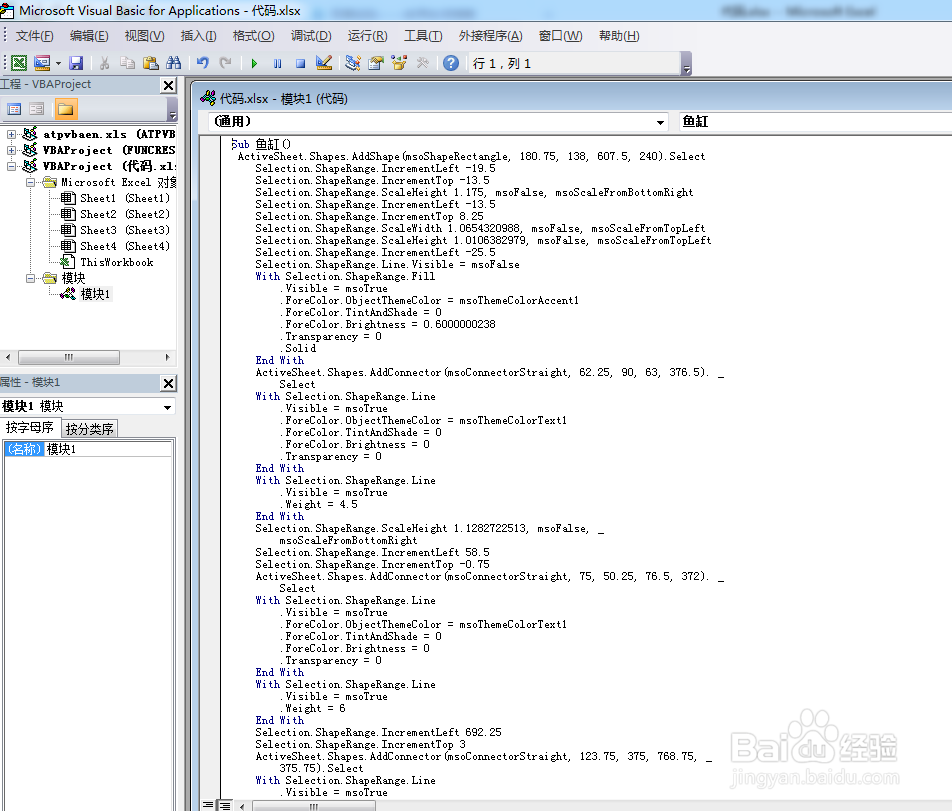Click the Break pause button

[x=277, y=63]
